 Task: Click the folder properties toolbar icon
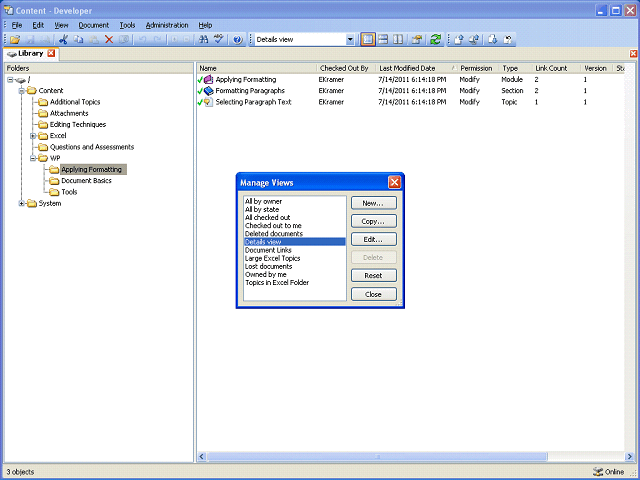[417, 40]
